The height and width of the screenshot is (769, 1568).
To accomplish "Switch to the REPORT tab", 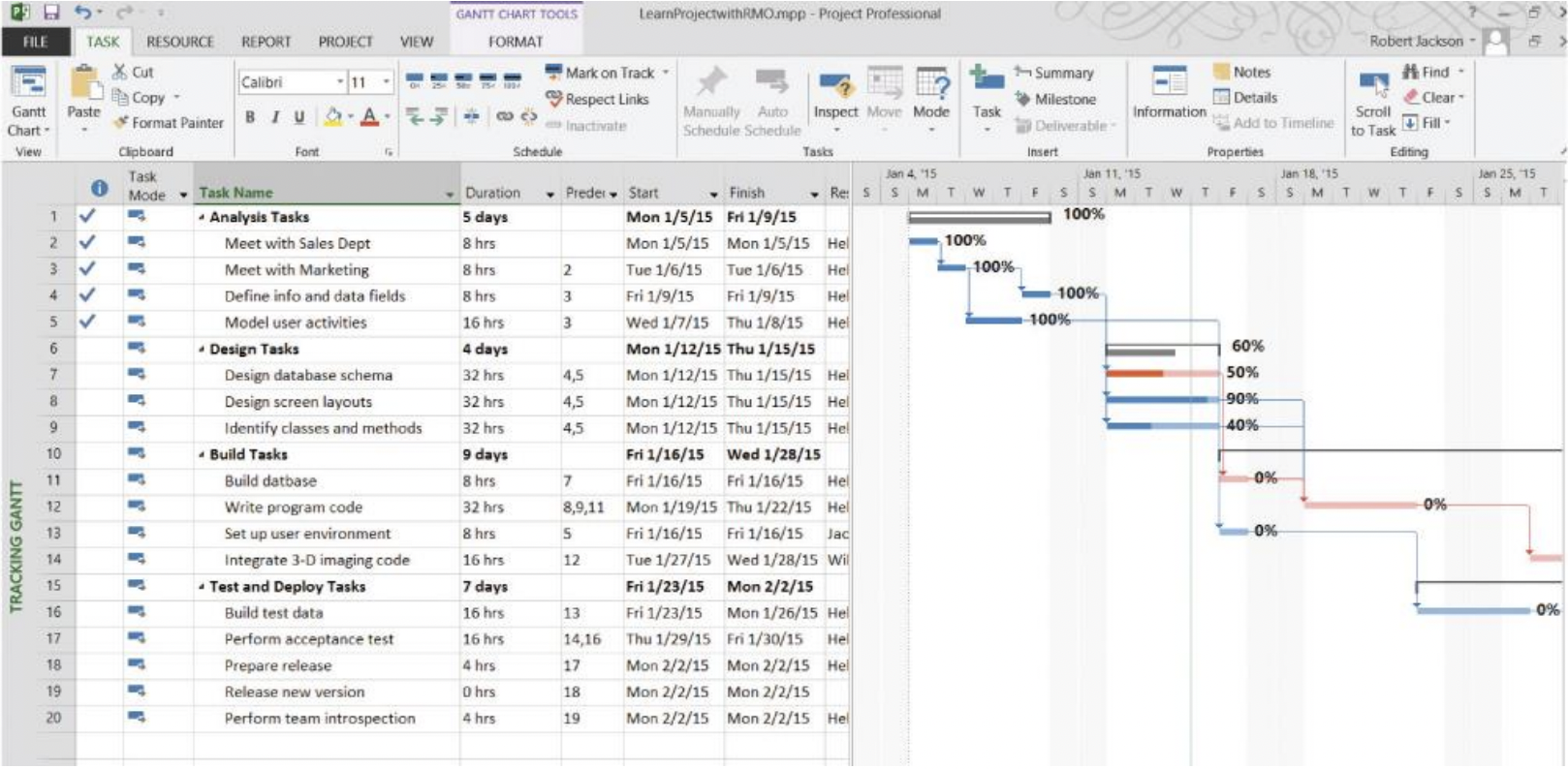I will (266, 42).
